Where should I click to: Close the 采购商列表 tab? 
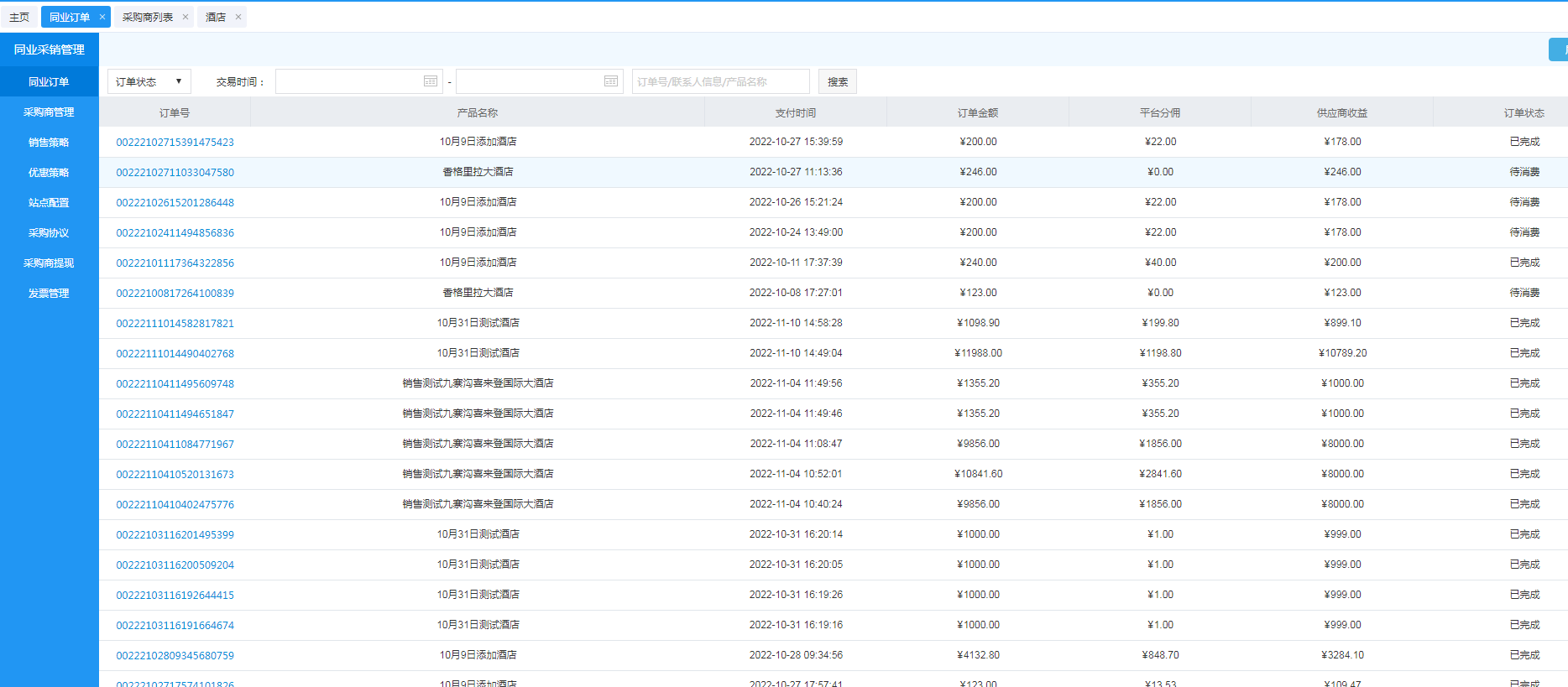186,17
